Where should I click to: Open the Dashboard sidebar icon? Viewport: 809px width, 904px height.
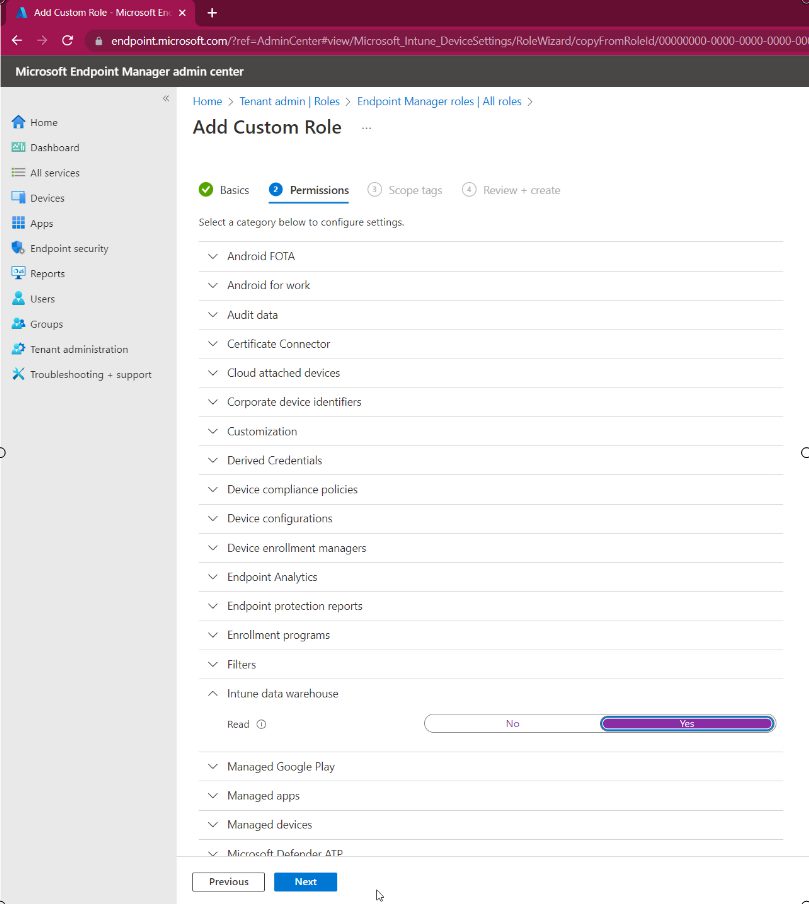click(18, 147)
